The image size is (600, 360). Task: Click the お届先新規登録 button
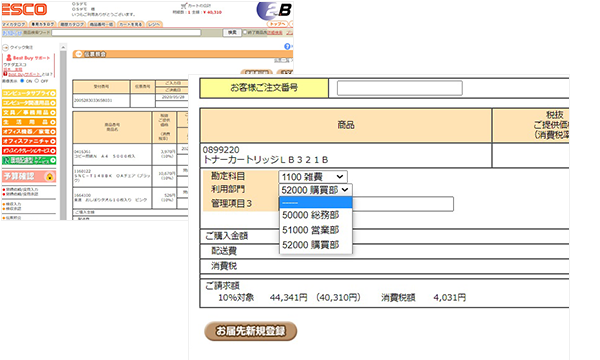(x=251, y=331)
